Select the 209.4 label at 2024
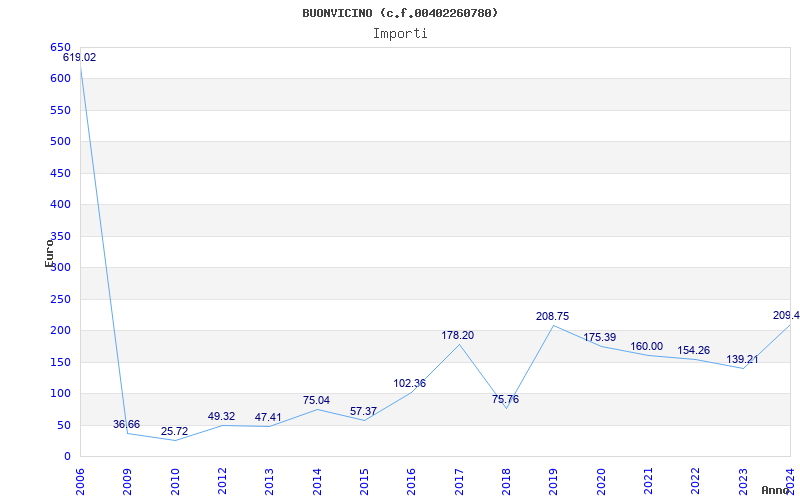This screenshot has width=800, height=500. click(x=786, y=316)
